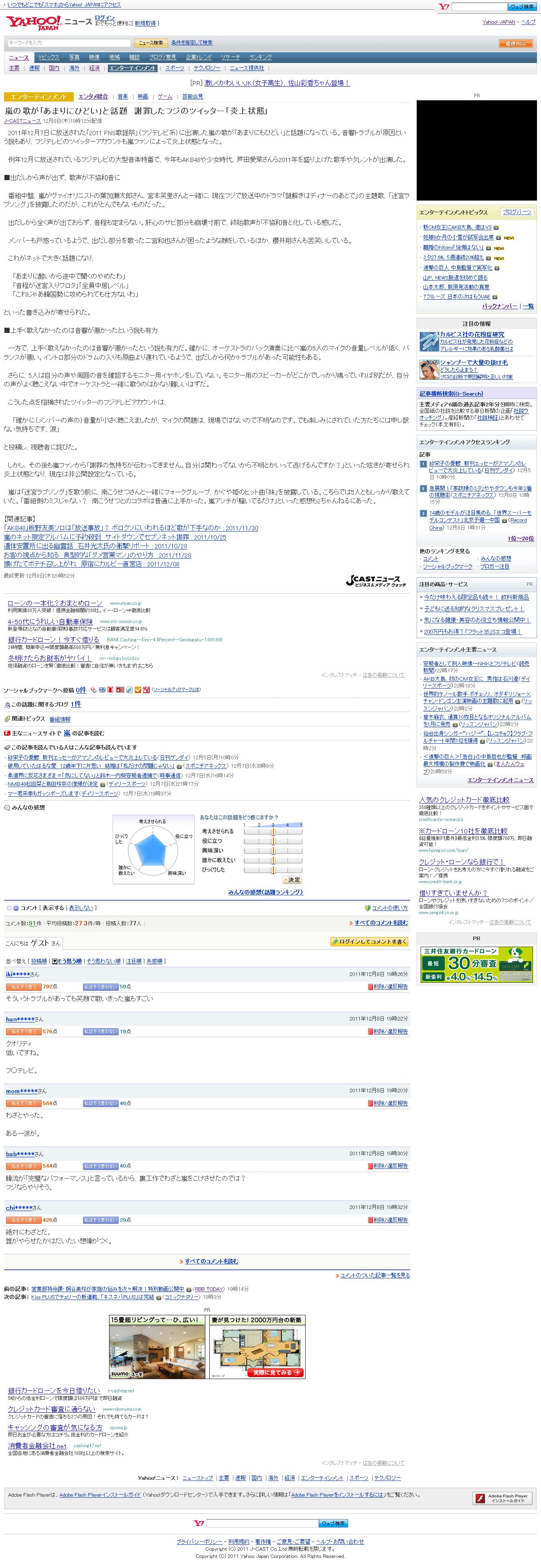Adjust the 役に立つ rating slider
The width and height of the screenshot is (541, 1568).
273,841
